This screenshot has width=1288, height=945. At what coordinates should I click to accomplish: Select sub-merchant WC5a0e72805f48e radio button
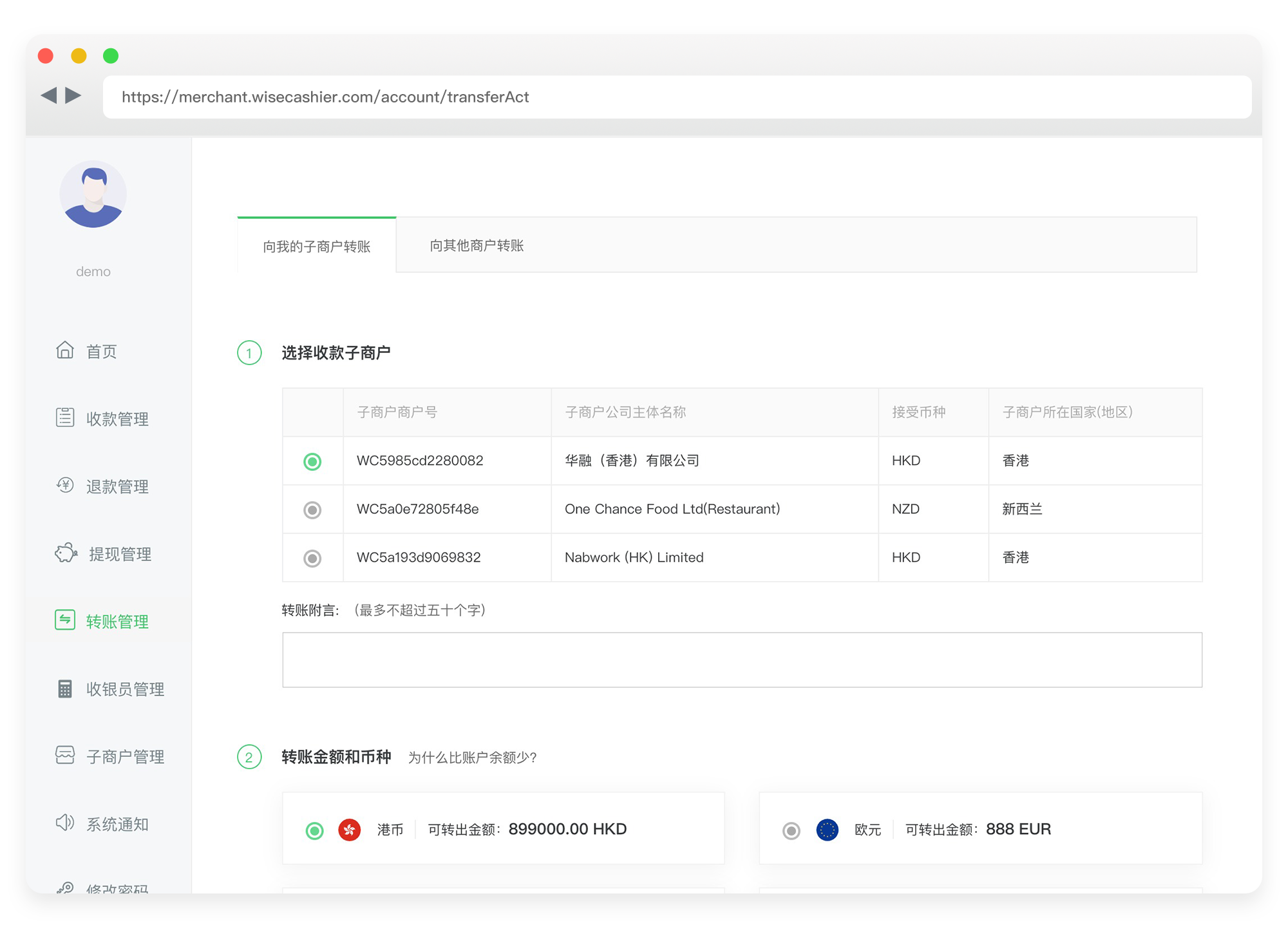[x=312, y=510]
